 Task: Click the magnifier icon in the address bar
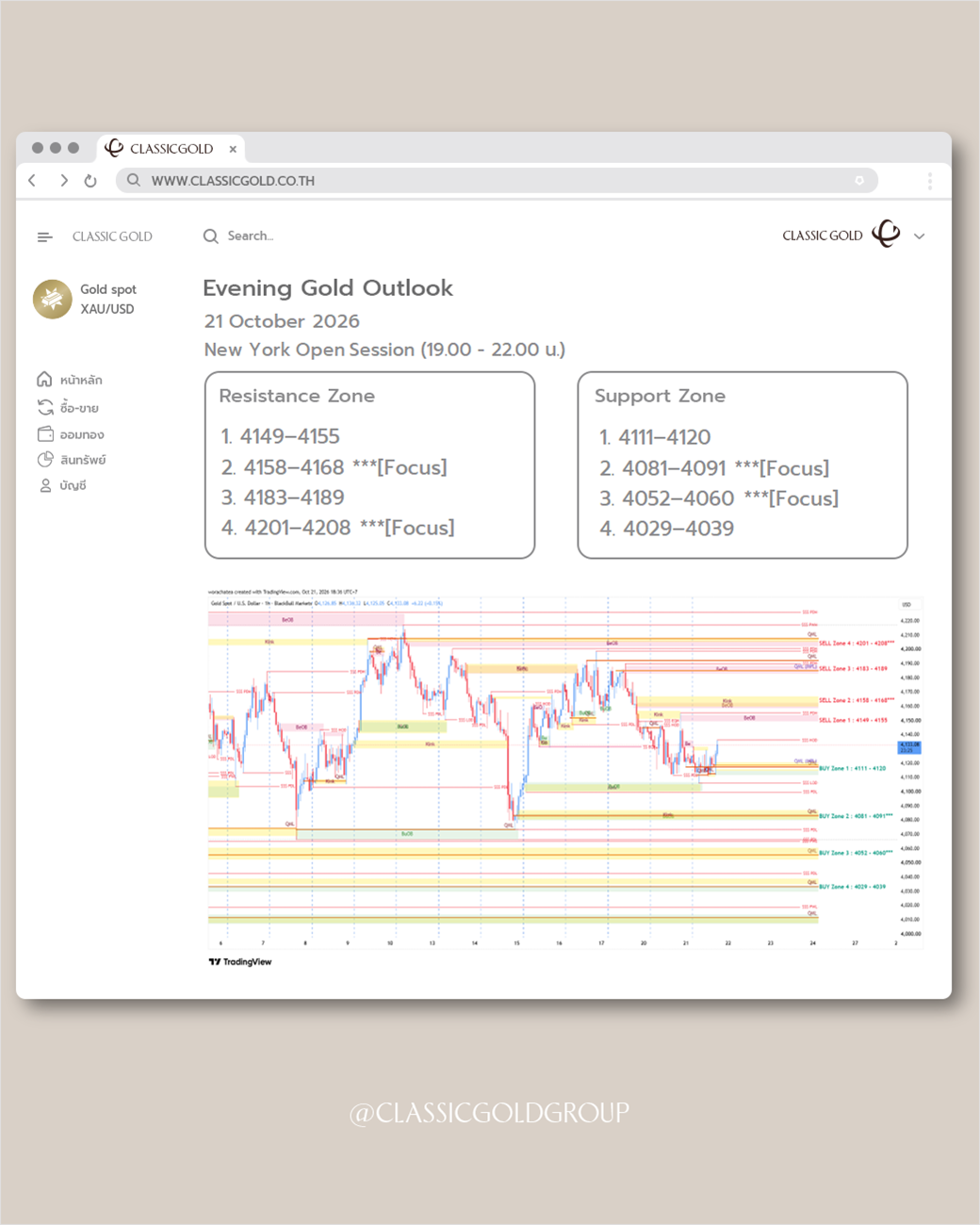point(134,180)
